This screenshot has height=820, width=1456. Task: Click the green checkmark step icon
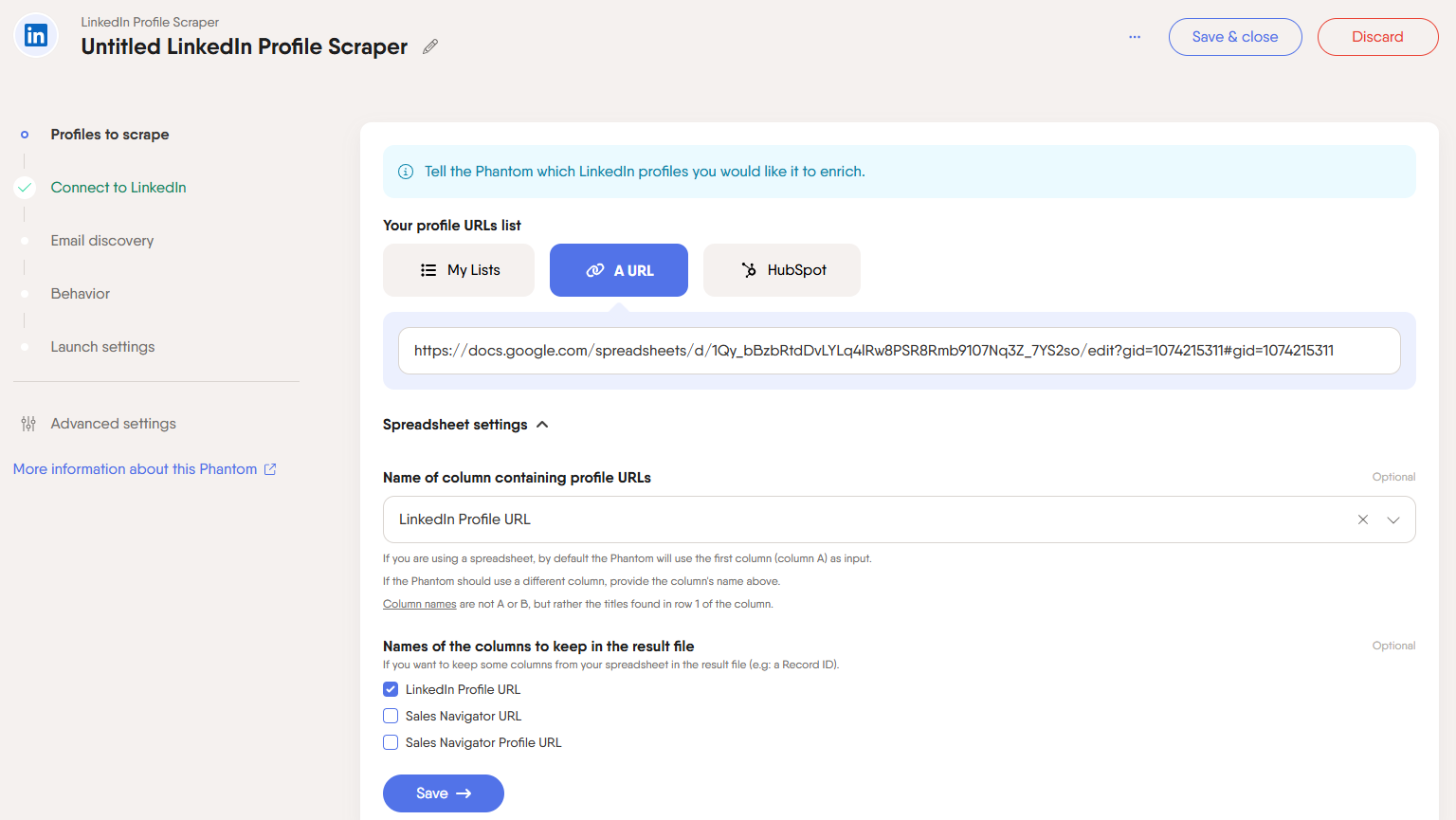pyautogui.click(x=25, y=188)
